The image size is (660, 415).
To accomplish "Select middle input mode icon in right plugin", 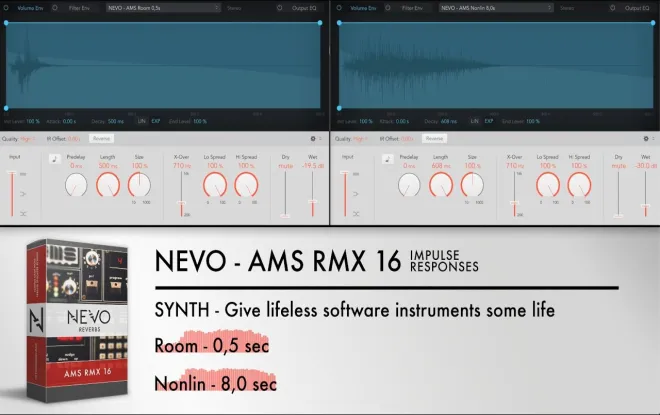I will pos(356,194).
